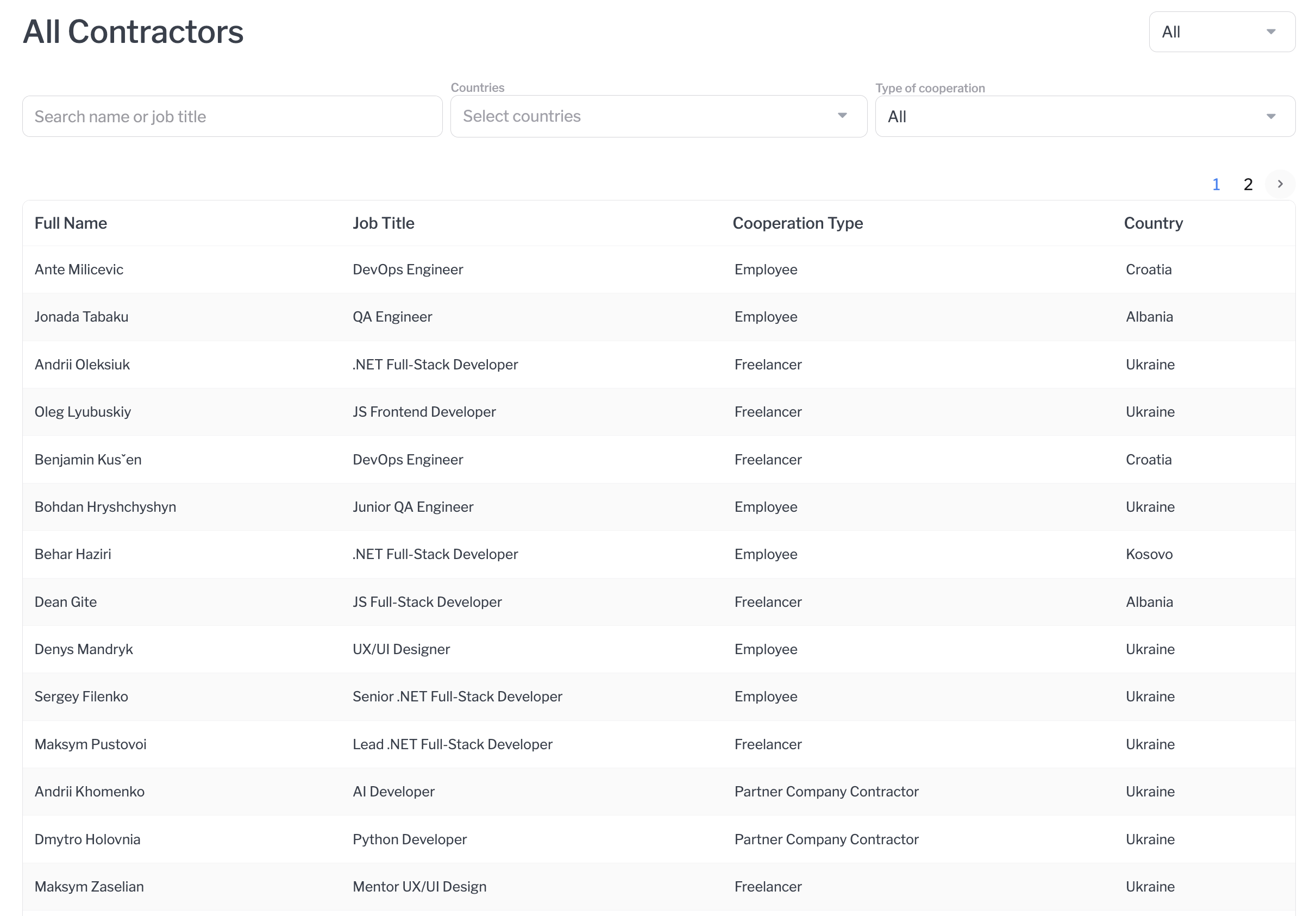Select the Dmytro Holovnia name cell
The width and height of the screenshot is (1316, 916).
click(x=87, y=839)
